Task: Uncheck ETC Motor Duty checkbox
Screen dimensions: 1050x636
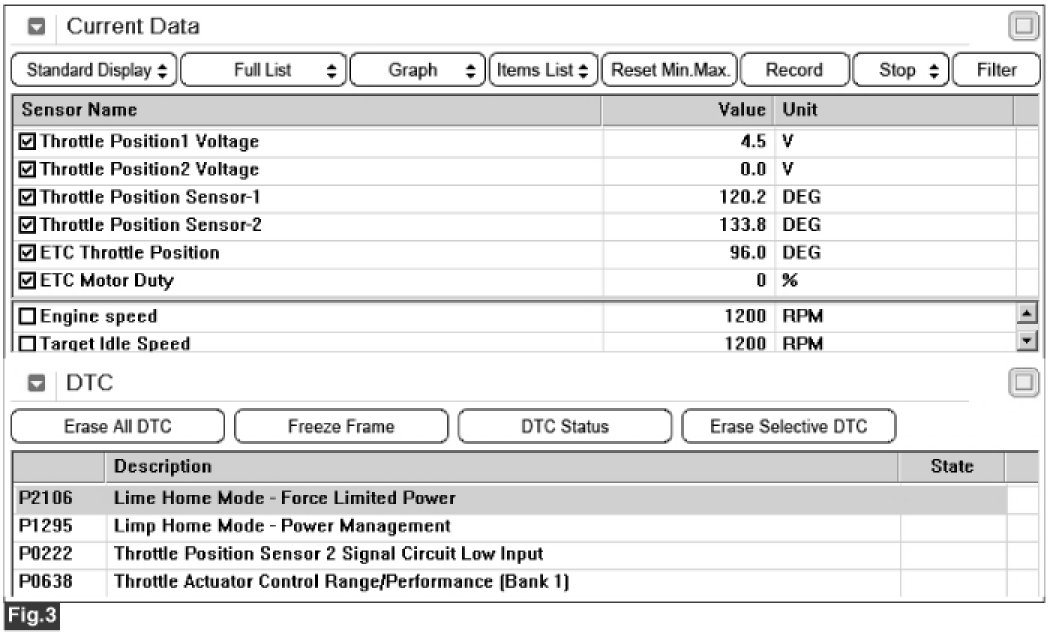Action: [x=27, y=281]
